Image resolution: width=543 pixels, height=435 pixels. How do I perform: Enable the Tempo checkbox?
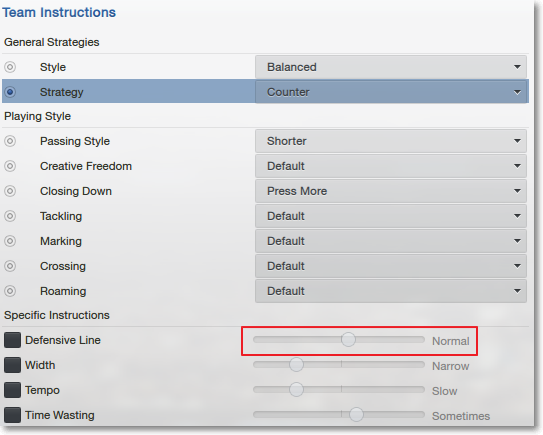point(12,390)
